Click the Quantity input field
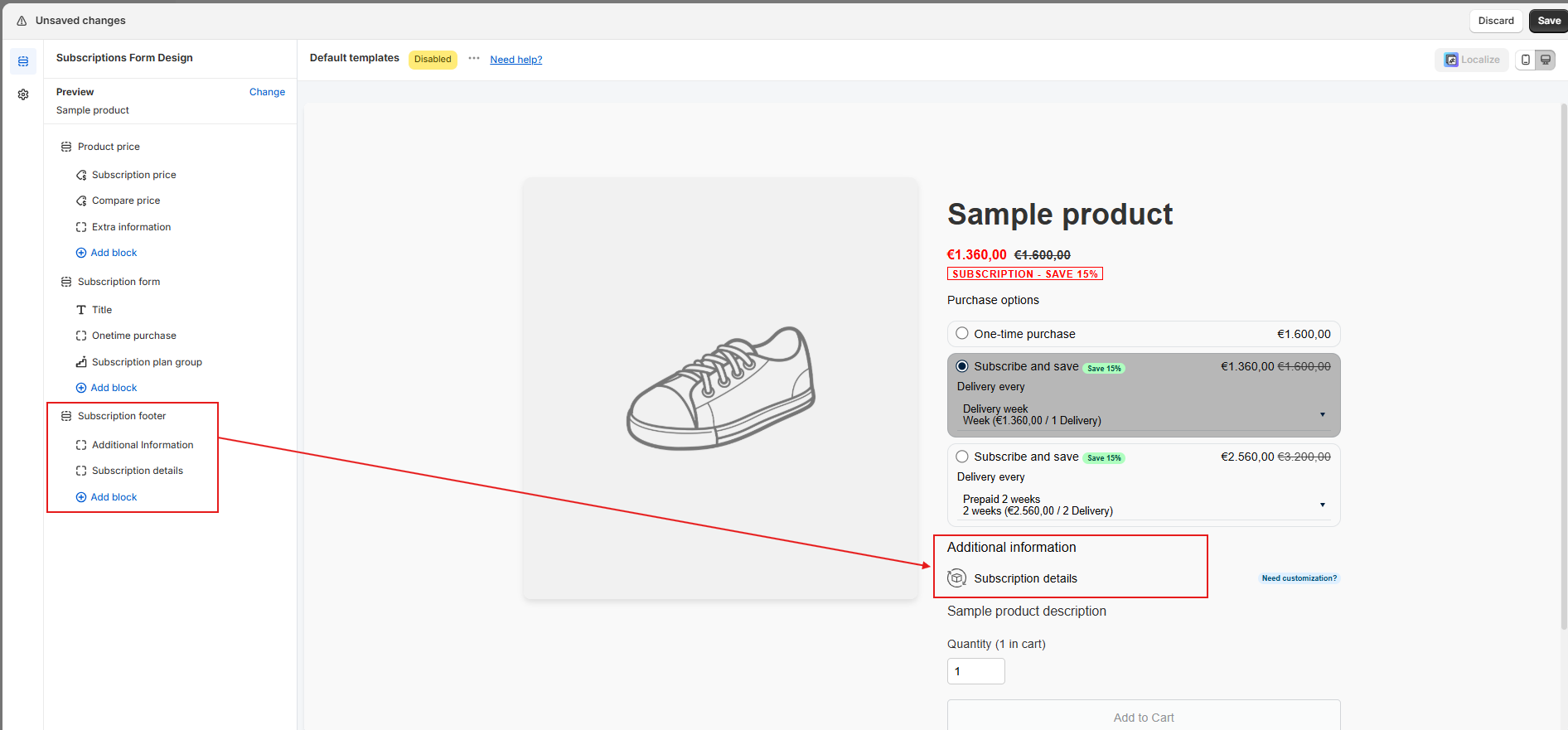Viewport: 1568px width, 730px height. click(975, 671)
